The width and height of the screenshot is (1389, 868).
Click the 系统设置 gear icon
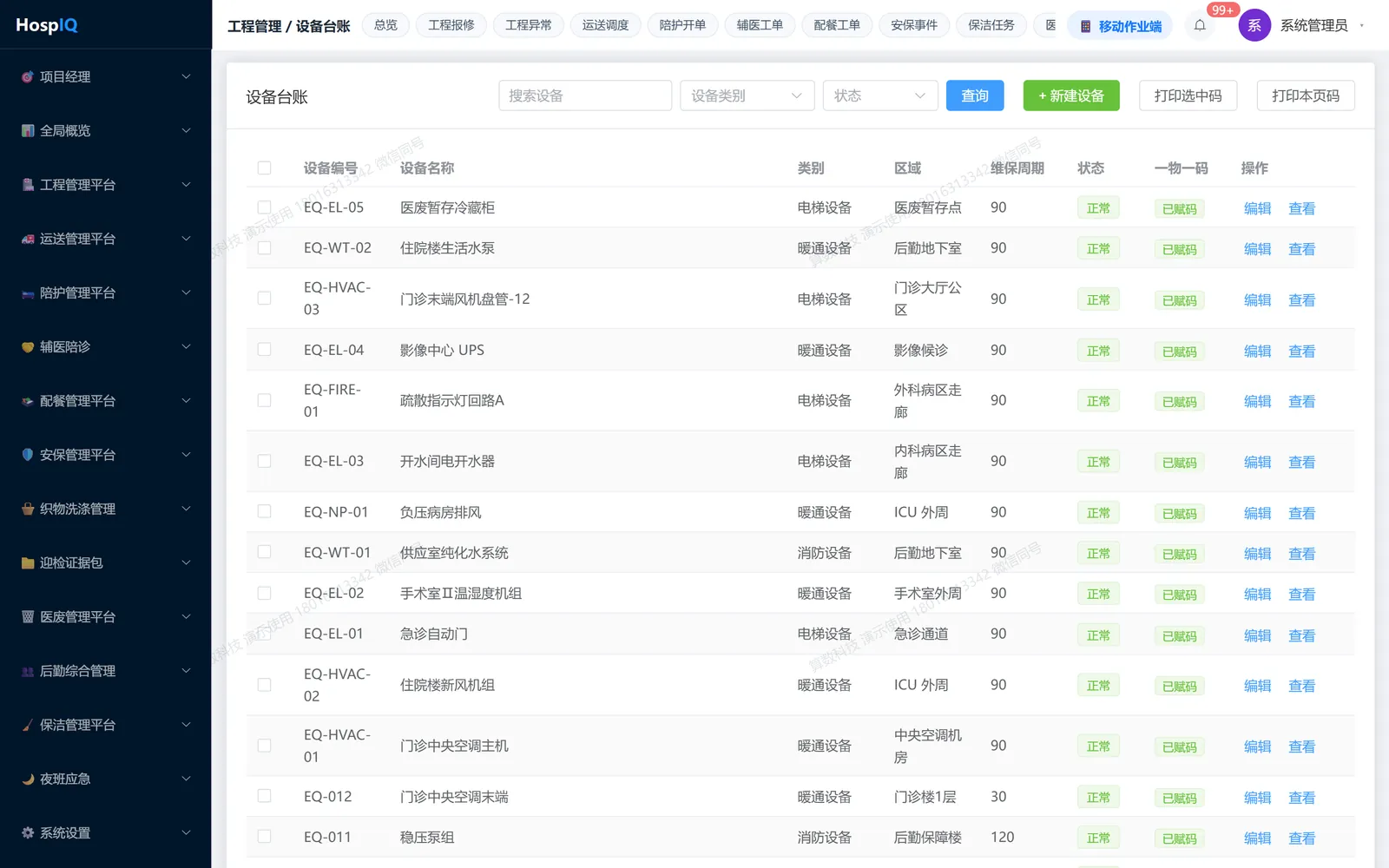click(28, 833)
